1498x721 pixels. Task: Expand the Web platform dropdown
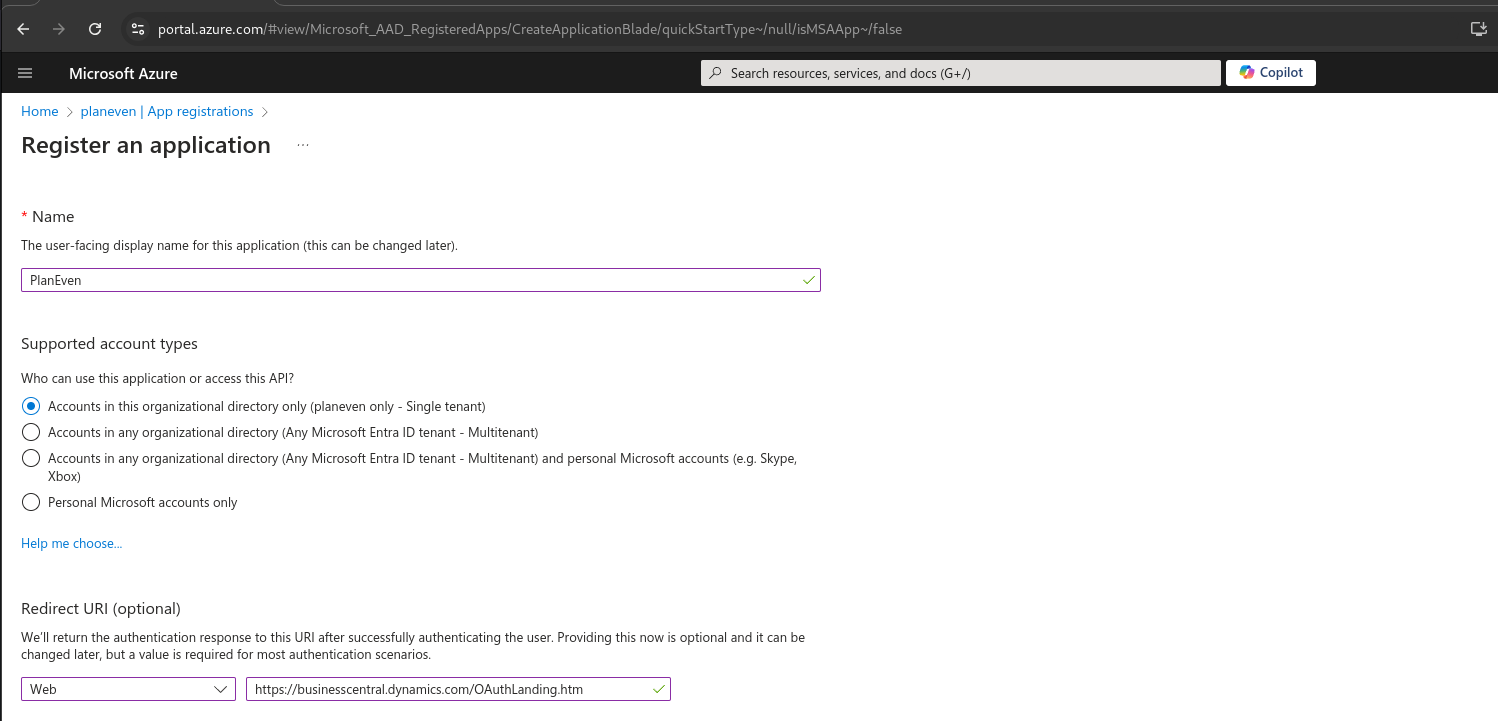pyautogui.click(x=128, y=689)
